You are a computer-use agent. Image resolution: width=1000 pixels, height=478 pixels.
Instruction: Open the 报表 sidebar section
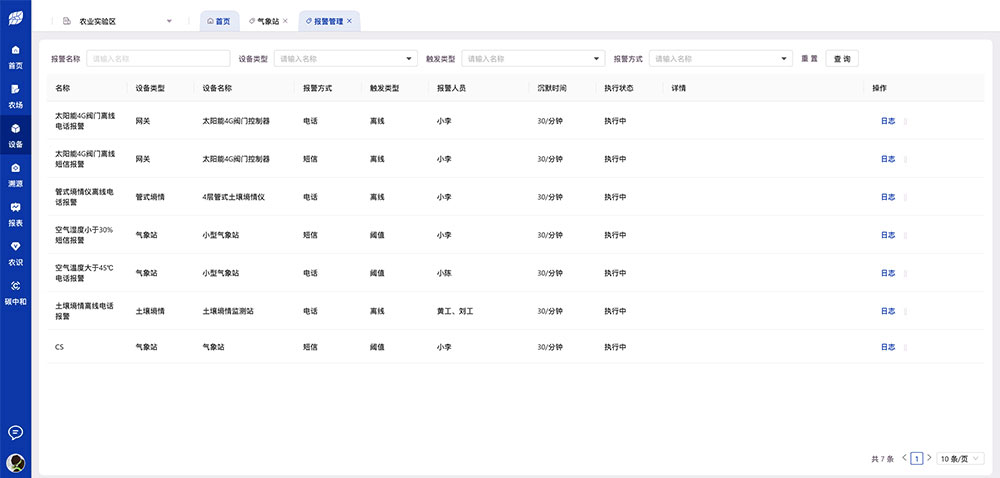[15, 213]
